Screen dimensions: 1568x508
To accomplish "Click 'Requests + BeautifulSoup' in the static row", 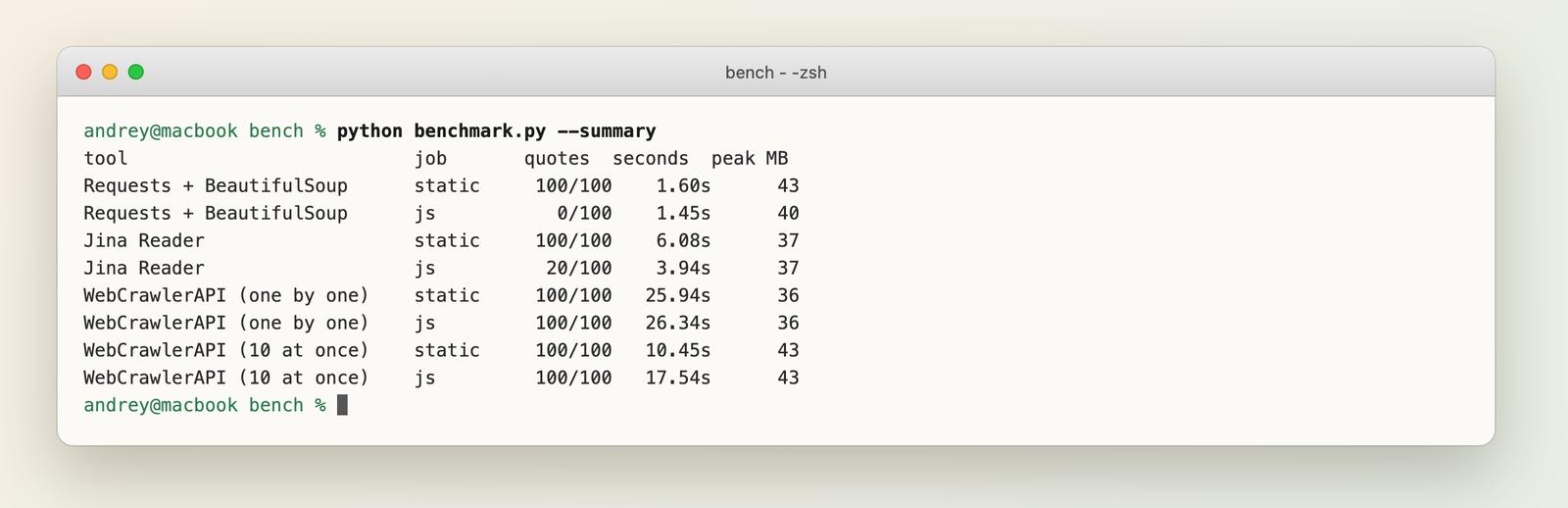I will tap(216, 186).
